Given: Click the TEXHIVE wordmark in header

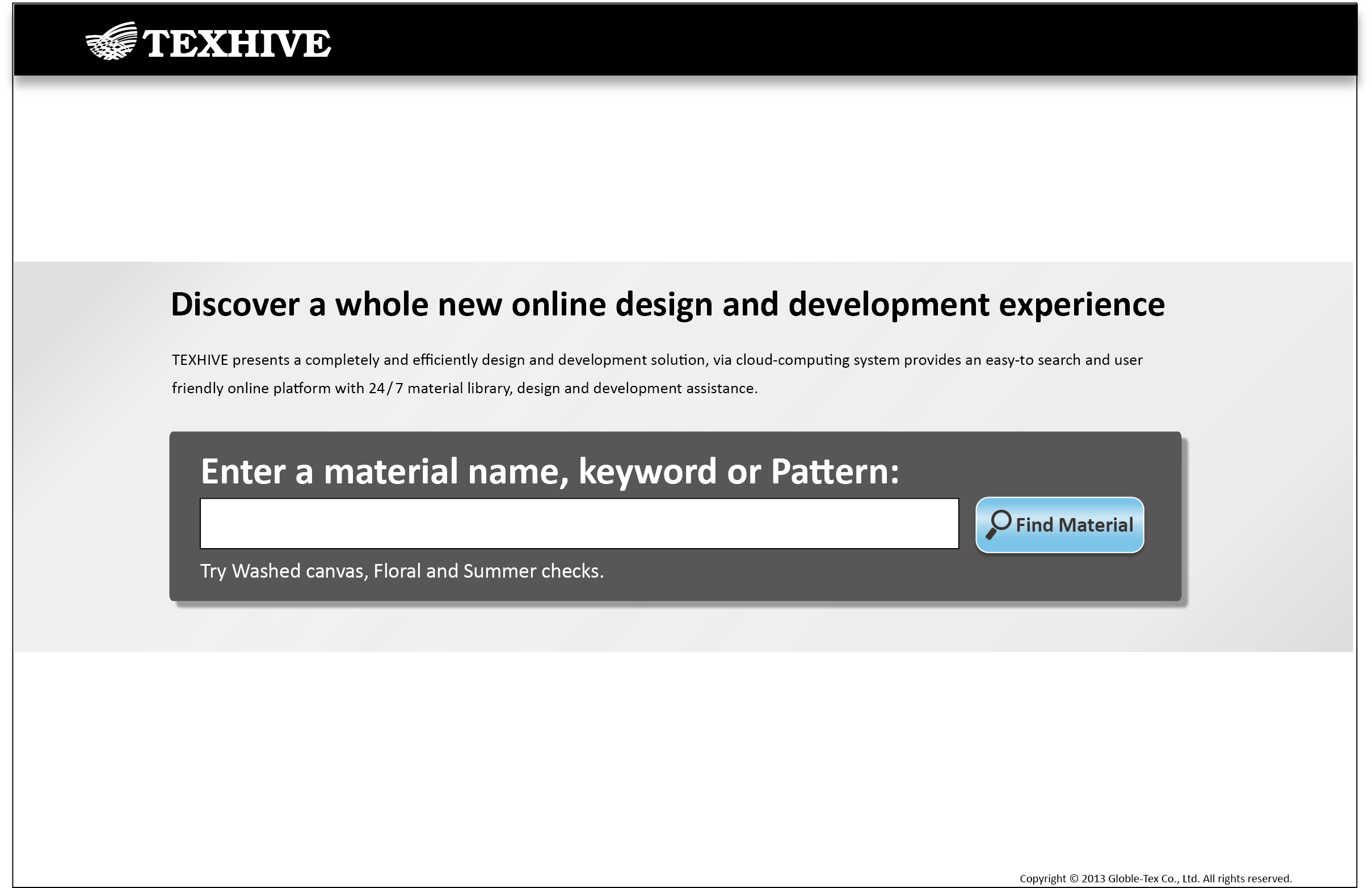Looking at the screenshot, I should pyautogui.click(x=237, y=44).
